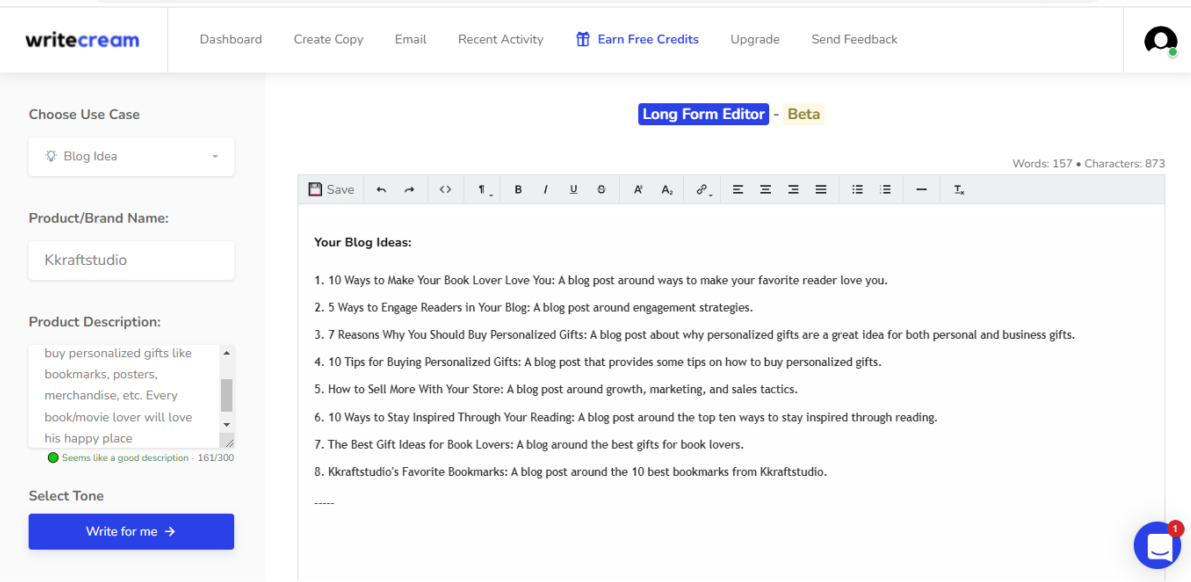Open the Upgrade page
The height and width of the screenshot is (582, 1191).
pos(755,40)
